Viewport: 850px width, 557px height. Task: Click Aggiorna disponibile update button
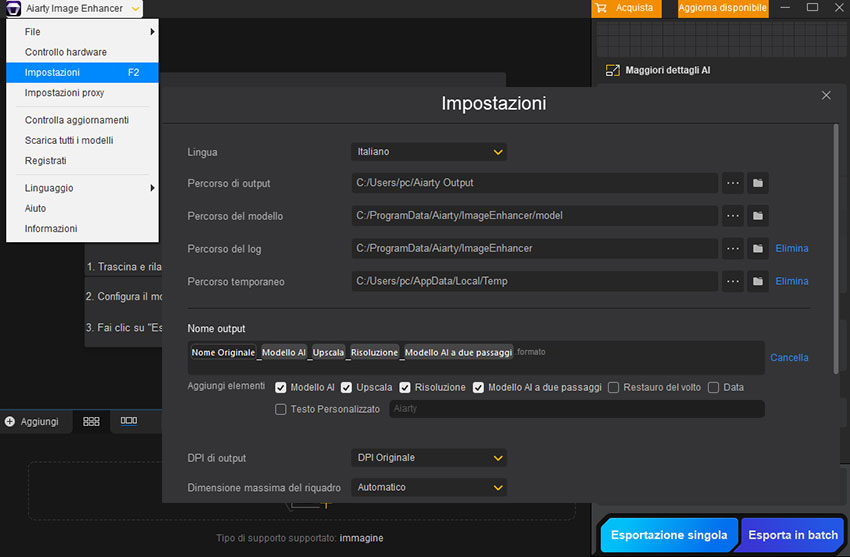[x=723, y=8]
